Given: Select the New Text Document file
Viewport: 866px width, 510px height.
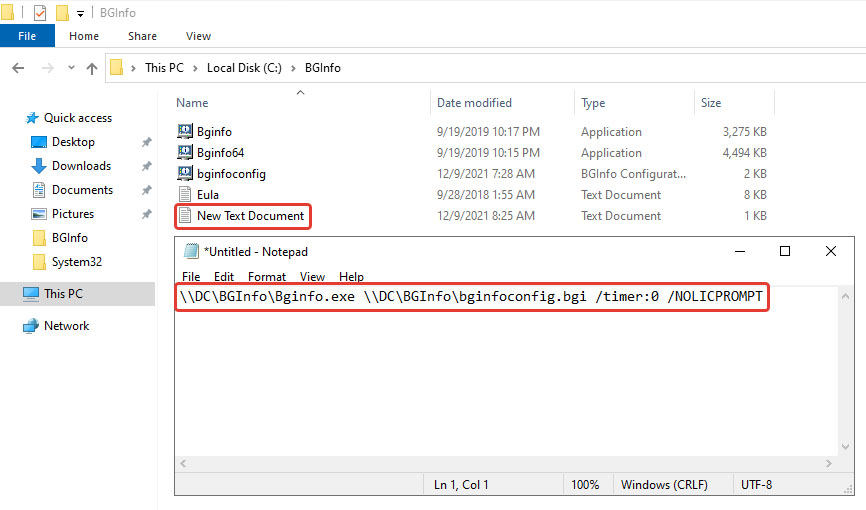Looking at the screenshot, I should coord(250,216).
